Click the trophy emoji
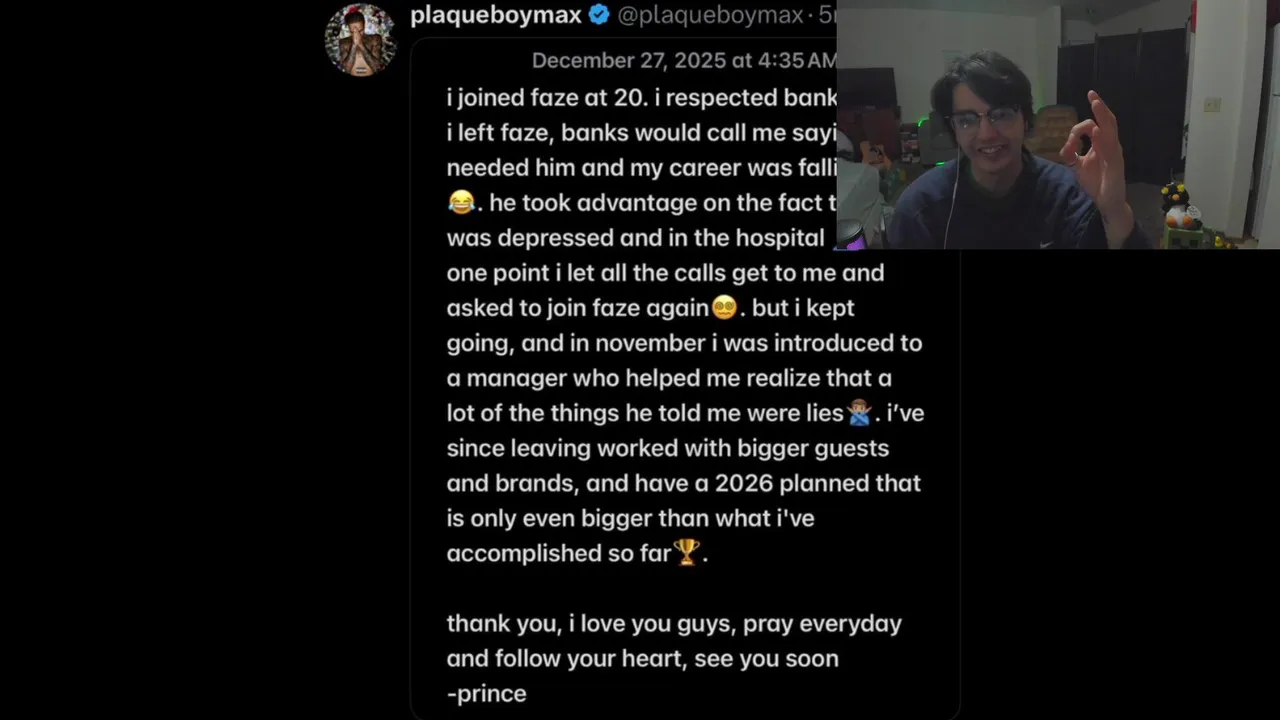Image resolution: width=1280 pixels, height=720 pixels. point(686,553)
